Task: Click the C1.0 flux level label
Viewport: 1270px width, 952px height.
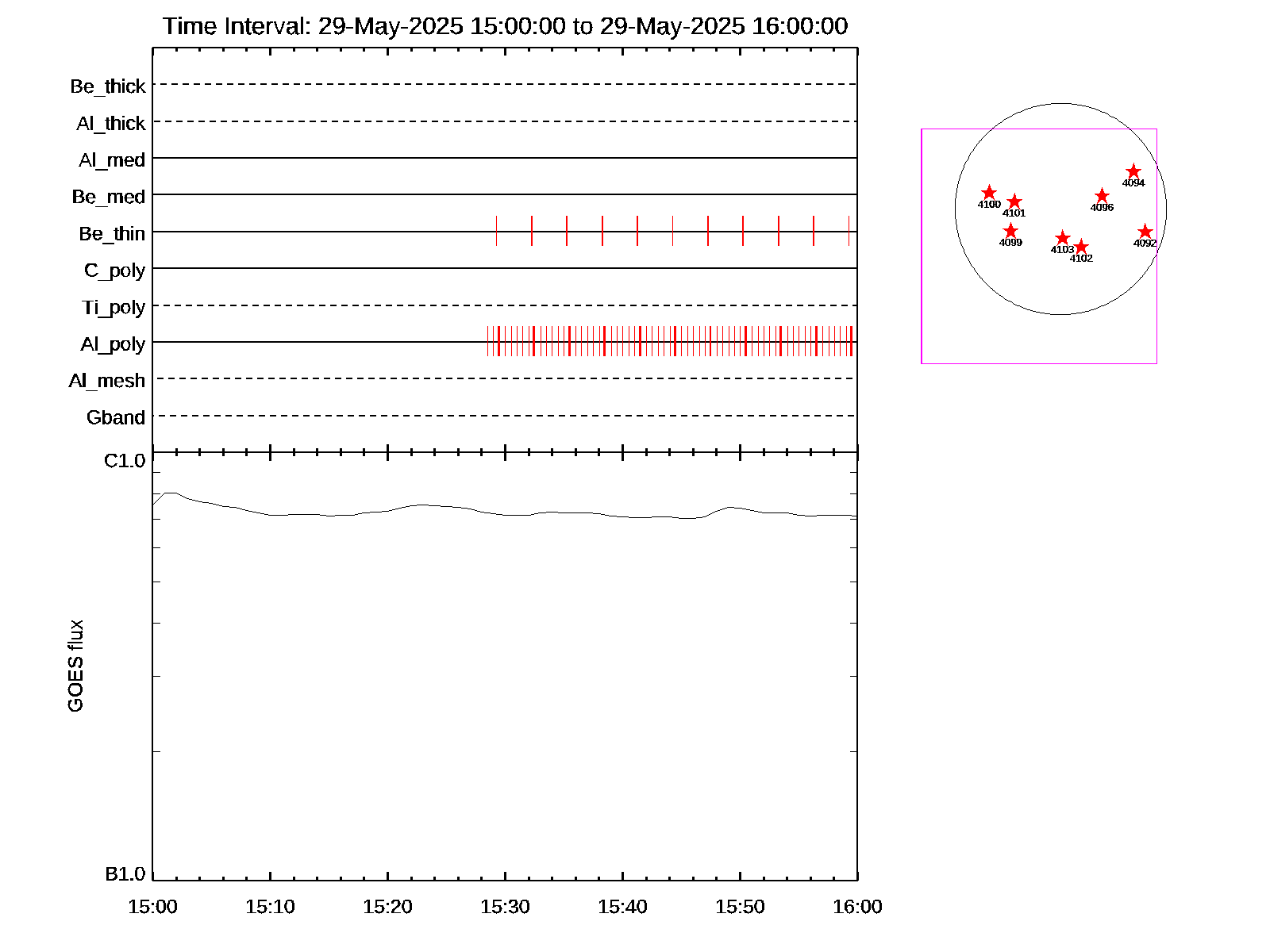Action: 125,461
